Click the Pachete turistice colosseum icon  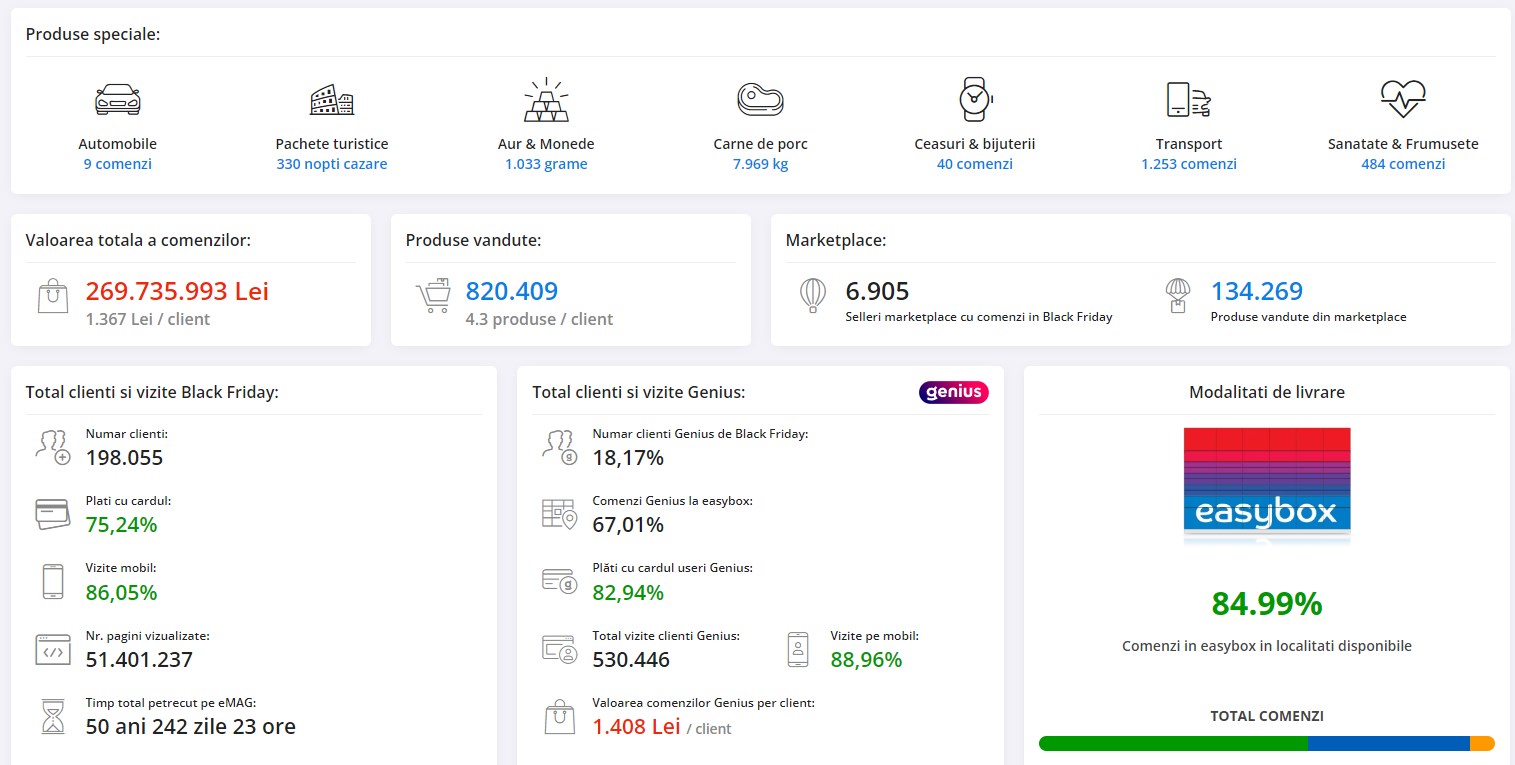[x=332, y=100]
